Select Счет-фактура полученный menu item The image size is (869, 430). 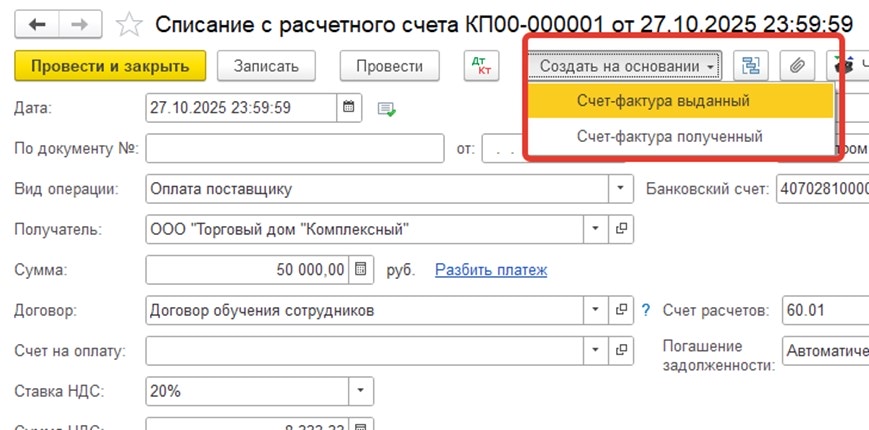[669, 136]
